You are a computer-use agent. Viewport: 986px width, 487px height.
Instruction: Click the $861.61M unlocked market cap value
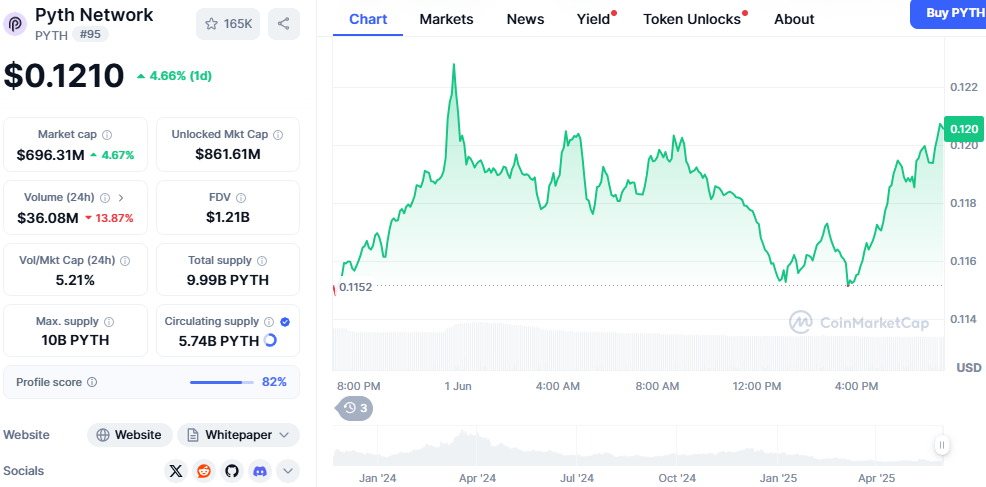(x=228, y=155)
